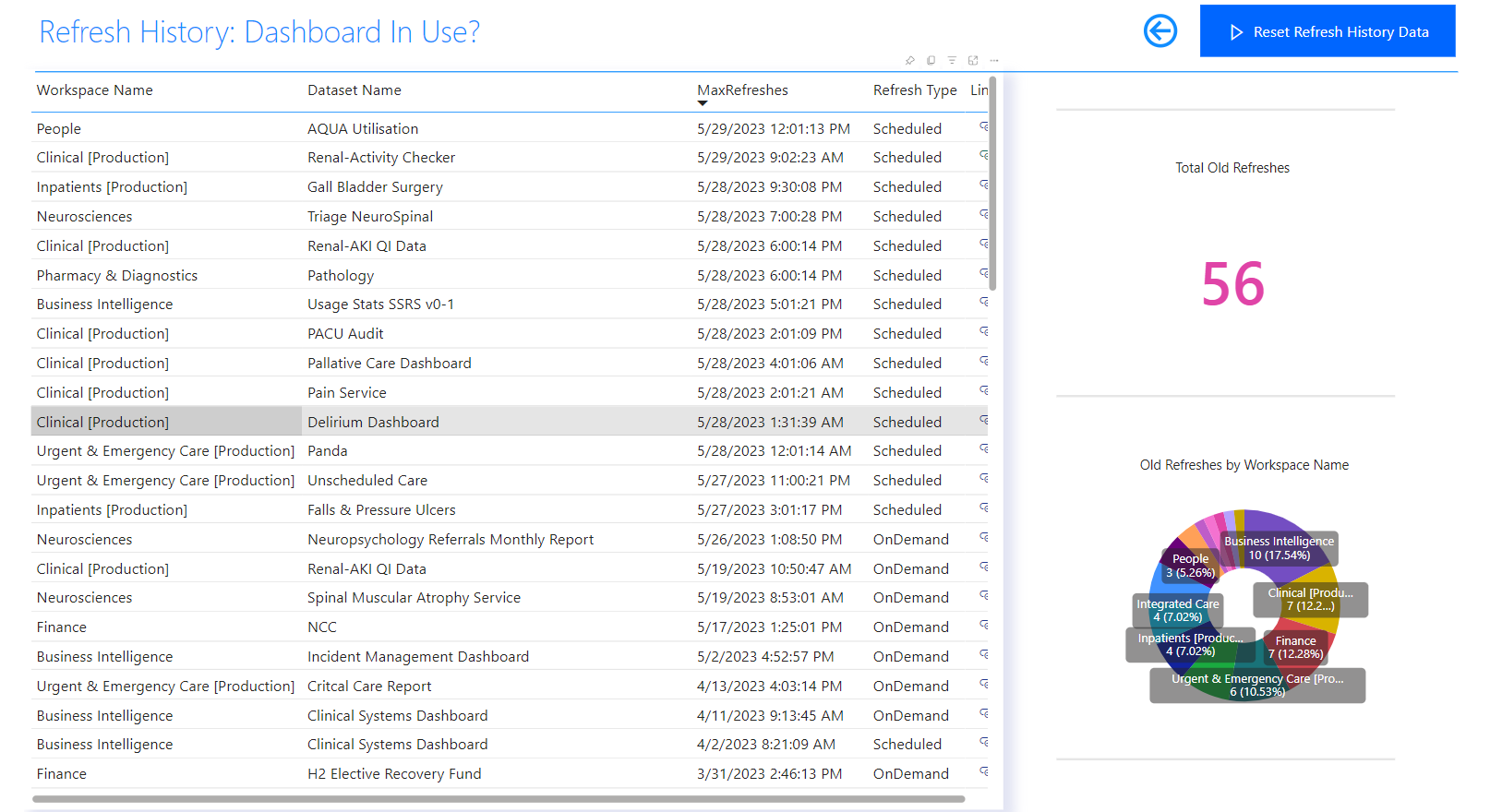The width and height of the screenshot is (1502, 812).
Task: Click the truncated Lin column header
Action: [x=979, y=90]
